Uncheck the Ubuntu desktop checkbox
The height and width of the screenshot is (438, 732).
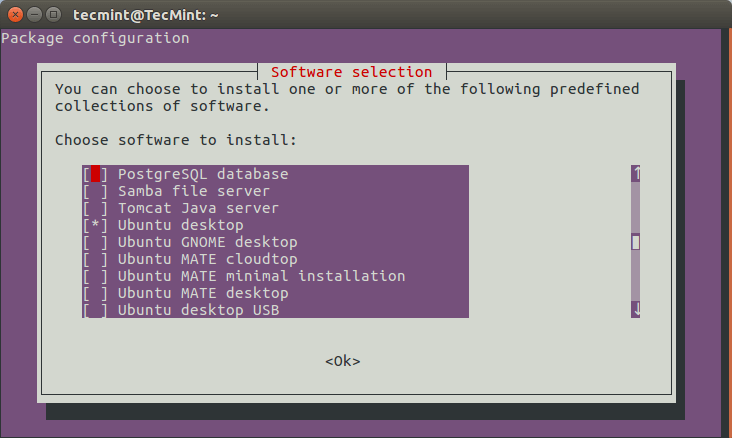pyautogui.click(x=96, y=225)
